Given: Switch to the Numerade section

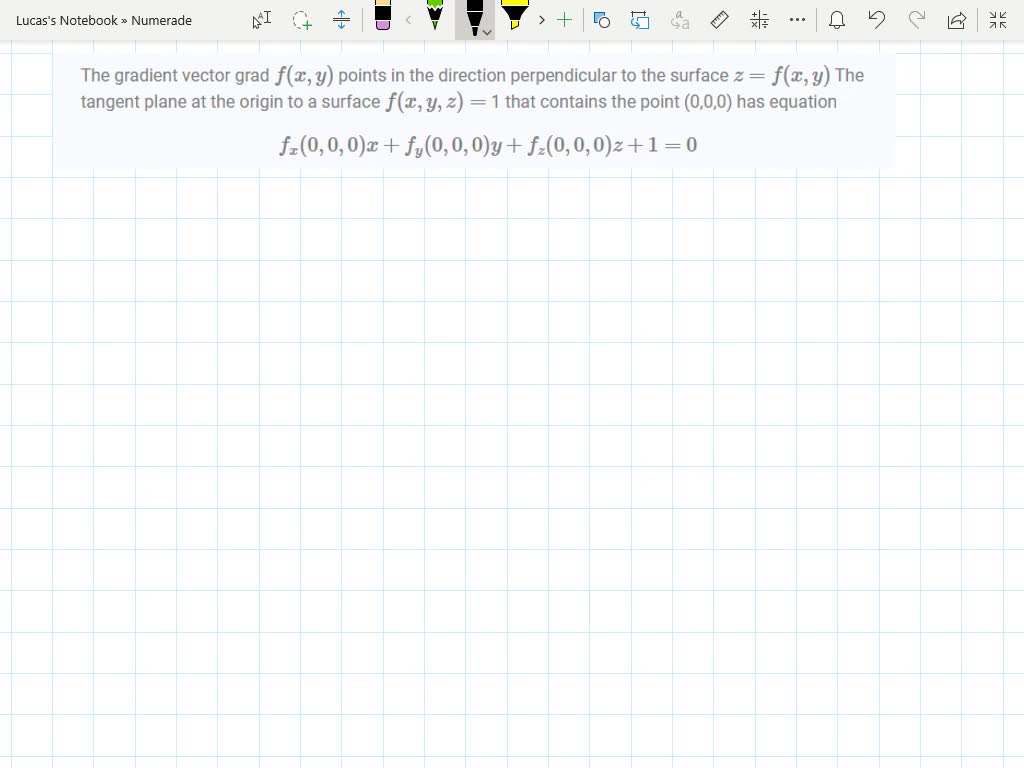Looking at the screenshot, I should 160,19.
